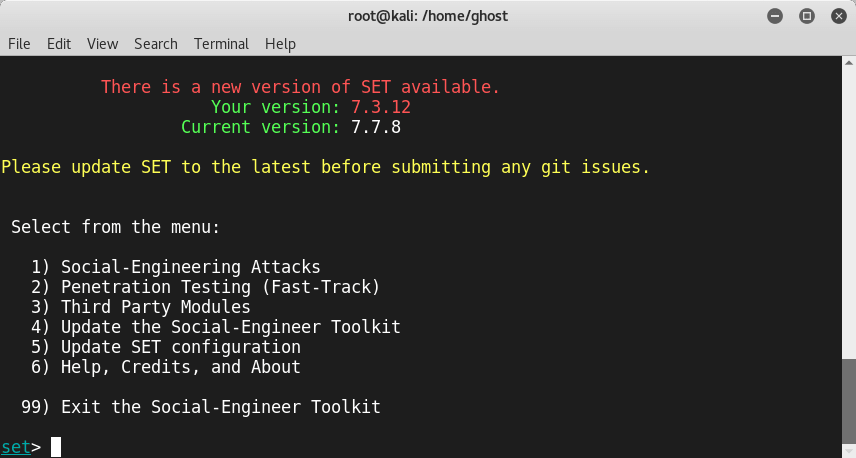Viewport: 856px width, 458px height.
Task: Click the scrollbar track above the thumb
Action: (849, 214)
